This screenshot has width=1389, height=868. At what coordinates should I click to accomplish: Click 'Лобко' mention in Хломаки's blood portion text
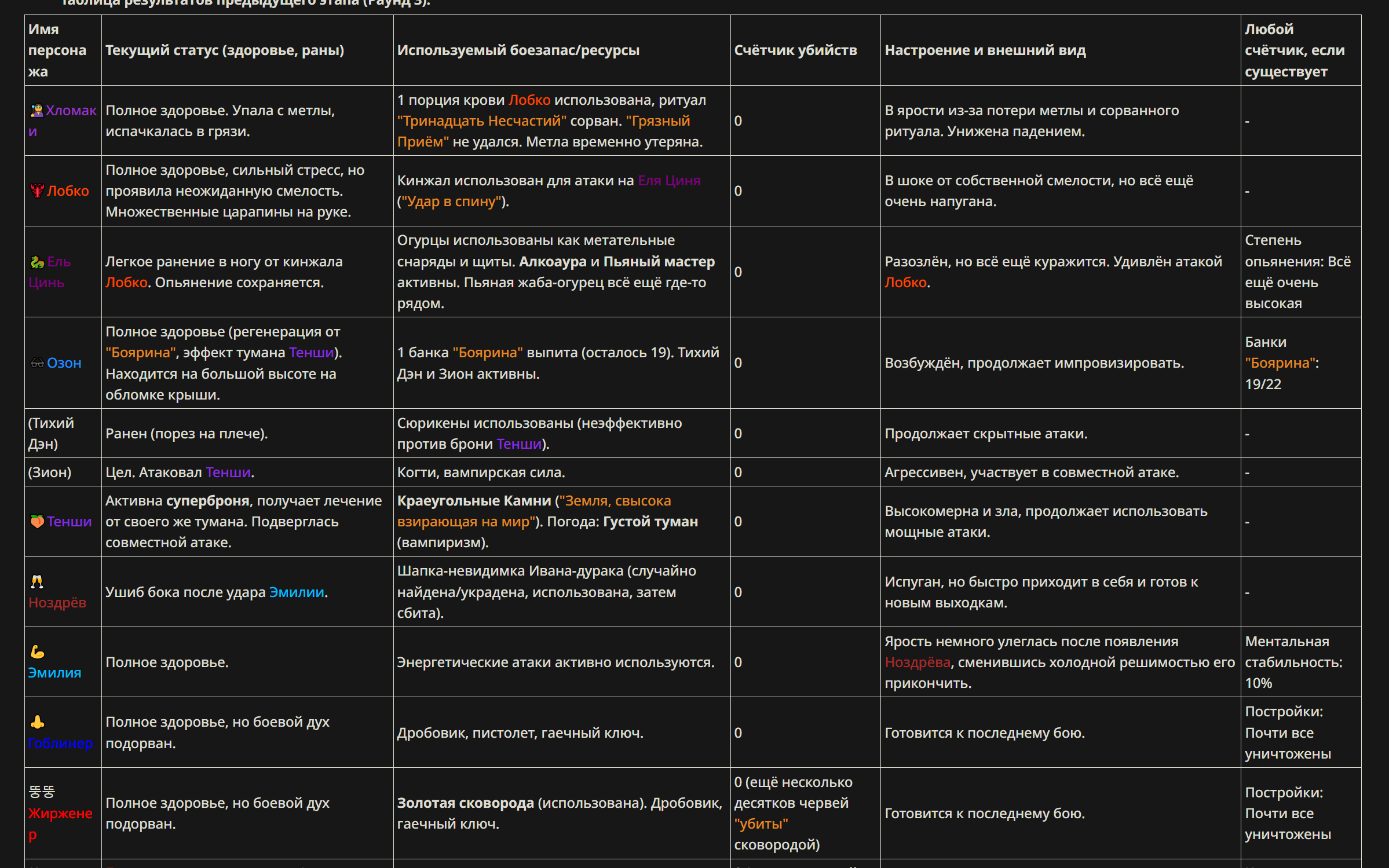(529, 100)
